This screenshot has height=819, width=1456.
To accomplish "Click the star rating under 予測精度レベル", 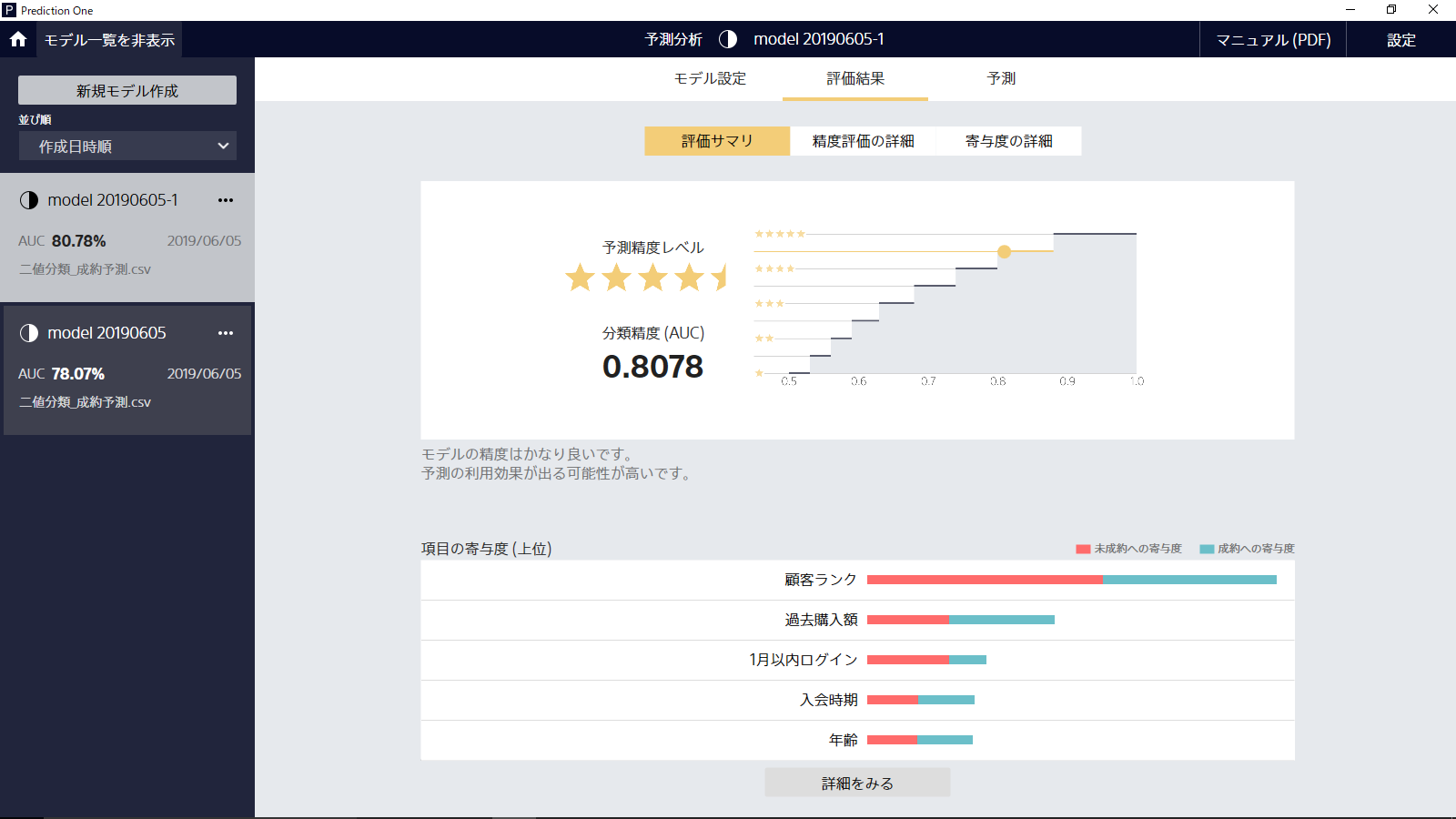I will click(647, 278).
